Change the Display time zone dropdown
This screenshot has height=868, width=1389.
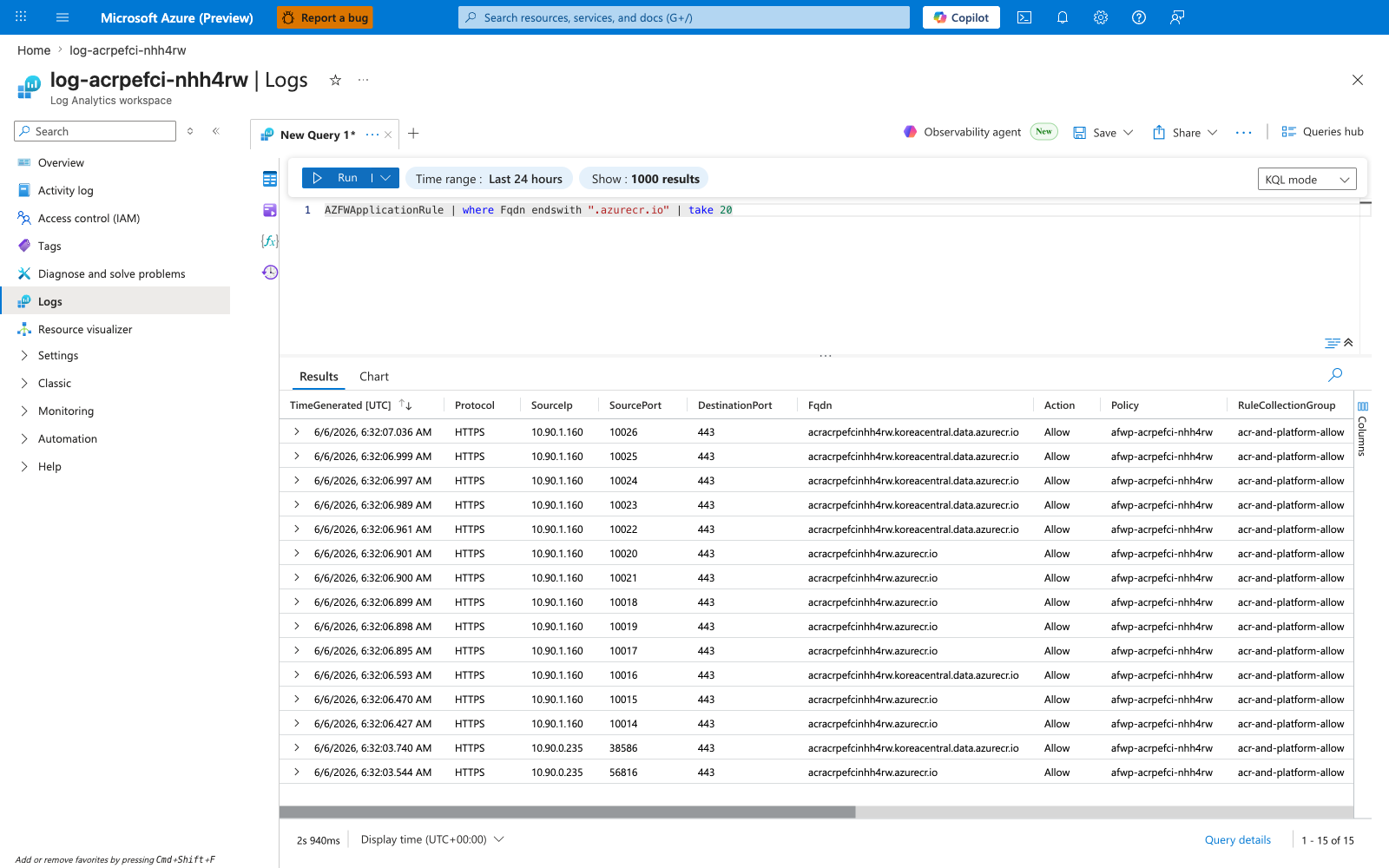click(x=432, y=839)
